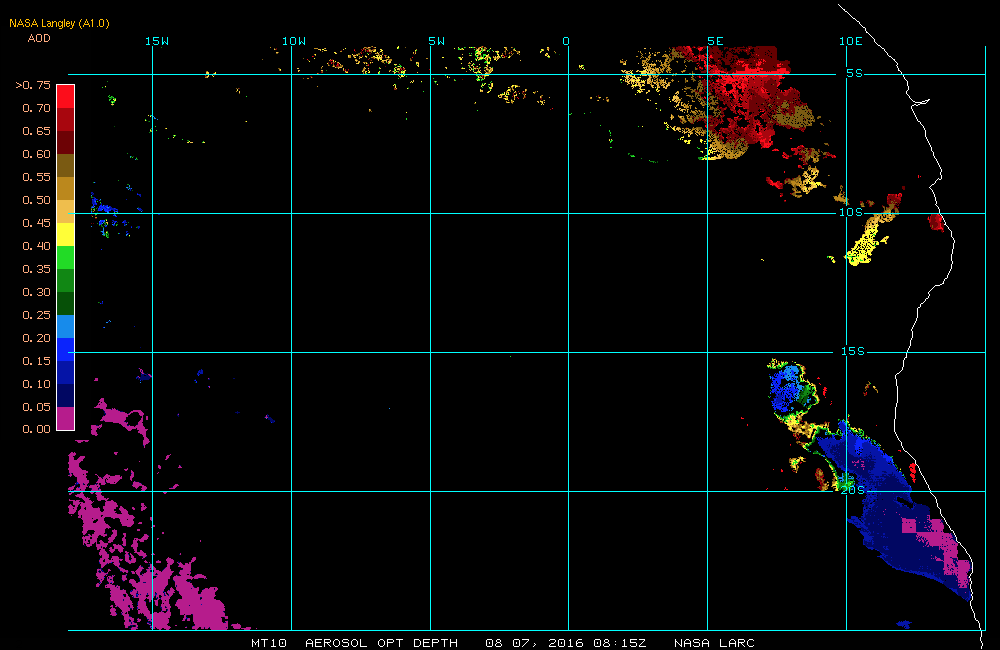Viewport: 1000px width, 650px height.
Task: Click the '0.50' legend value
Action: coord(36,200)
